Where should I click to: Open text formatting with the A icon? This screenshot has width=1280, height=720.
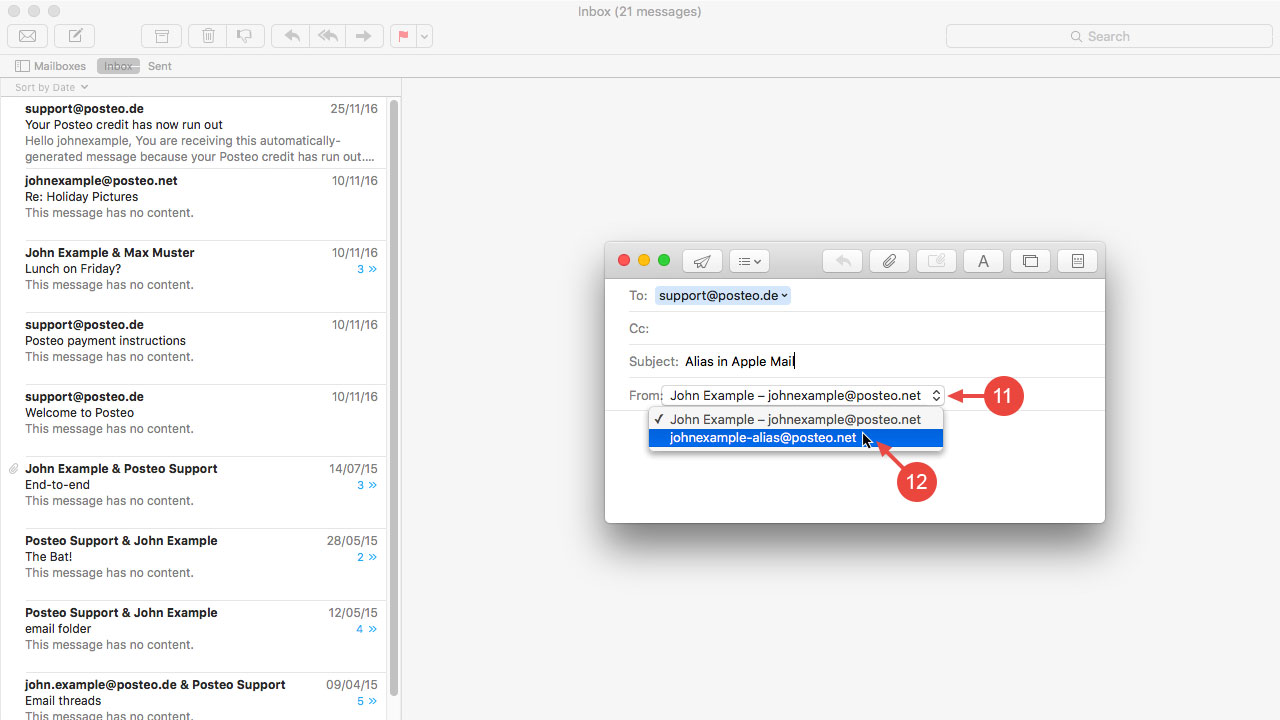[983, 261]
